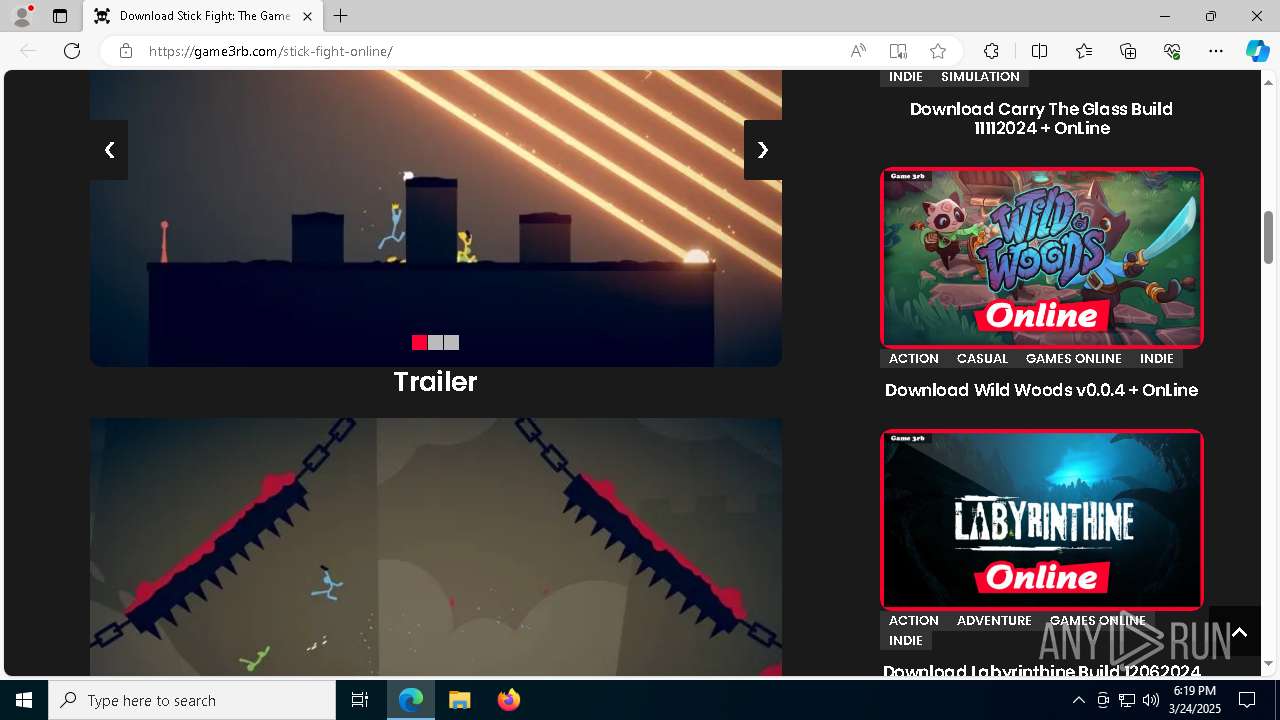Open INDIE tag under Wild Woods
The height and width of the screenshot is (720, 1280).
(x=1157, y=358)
